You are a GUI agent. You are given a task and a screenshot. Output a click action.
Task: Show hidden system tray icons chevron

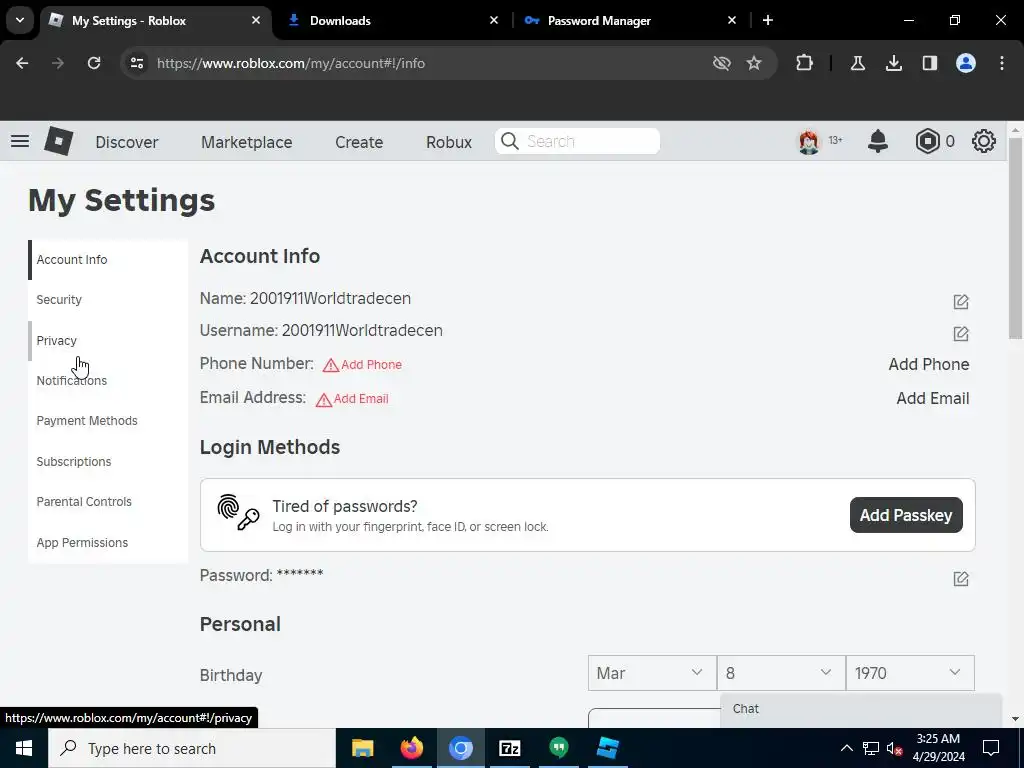(846, 748)
